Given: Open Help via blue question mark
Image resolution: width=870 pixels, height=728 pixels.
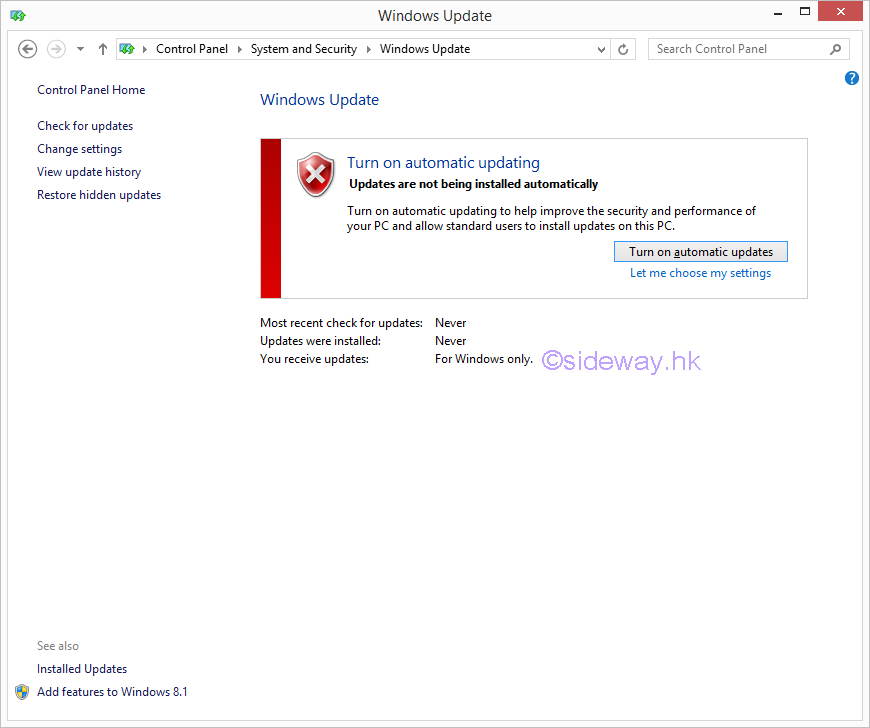Looking at the screenshot, I should (x=852, y=78).
